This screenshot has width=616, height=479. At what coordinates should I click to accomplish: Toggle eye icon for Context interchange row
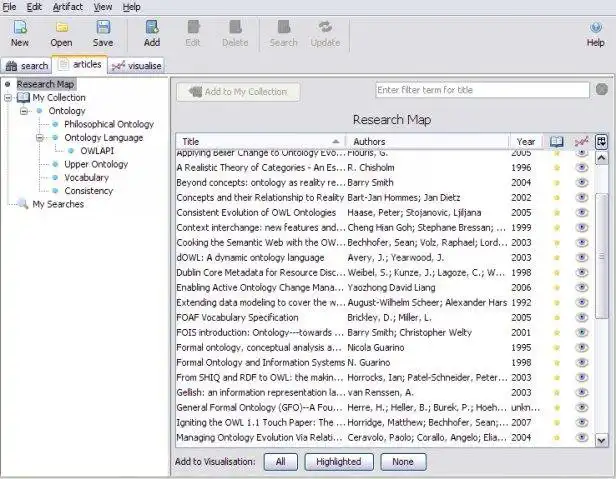582,228
